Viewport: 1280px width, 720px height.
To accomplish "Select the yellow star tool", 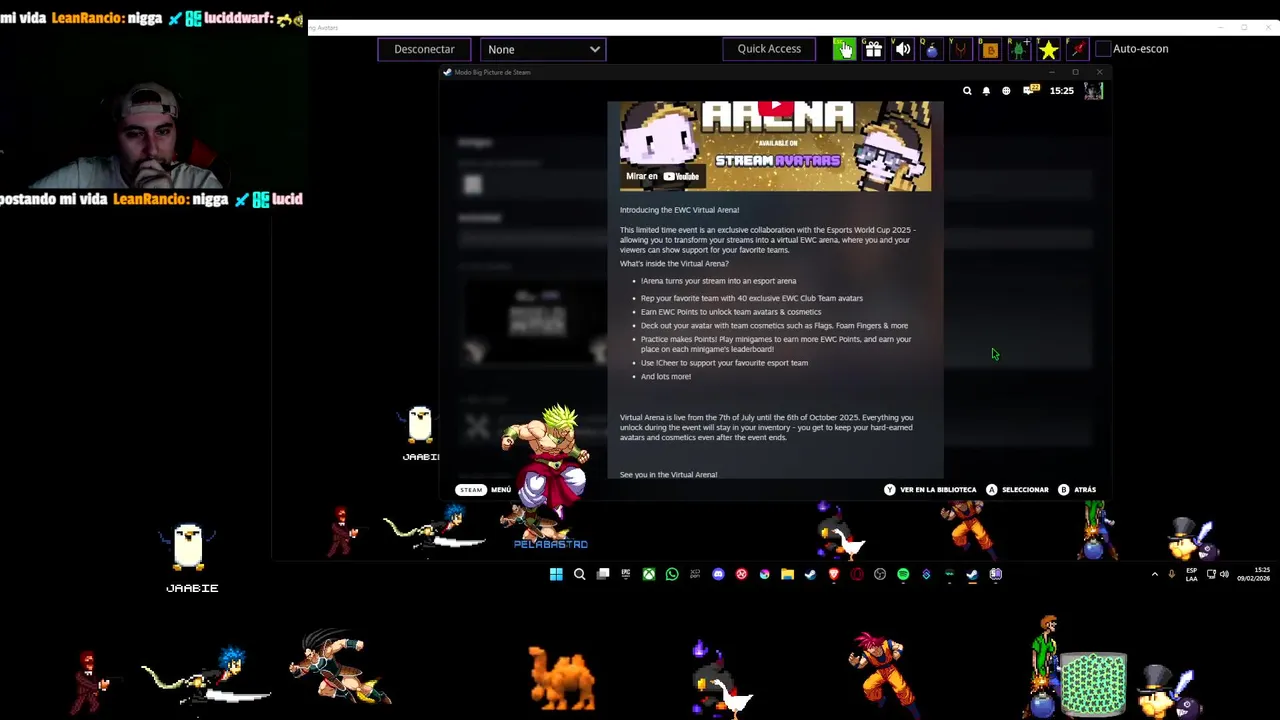I will tap(1048, 49).
